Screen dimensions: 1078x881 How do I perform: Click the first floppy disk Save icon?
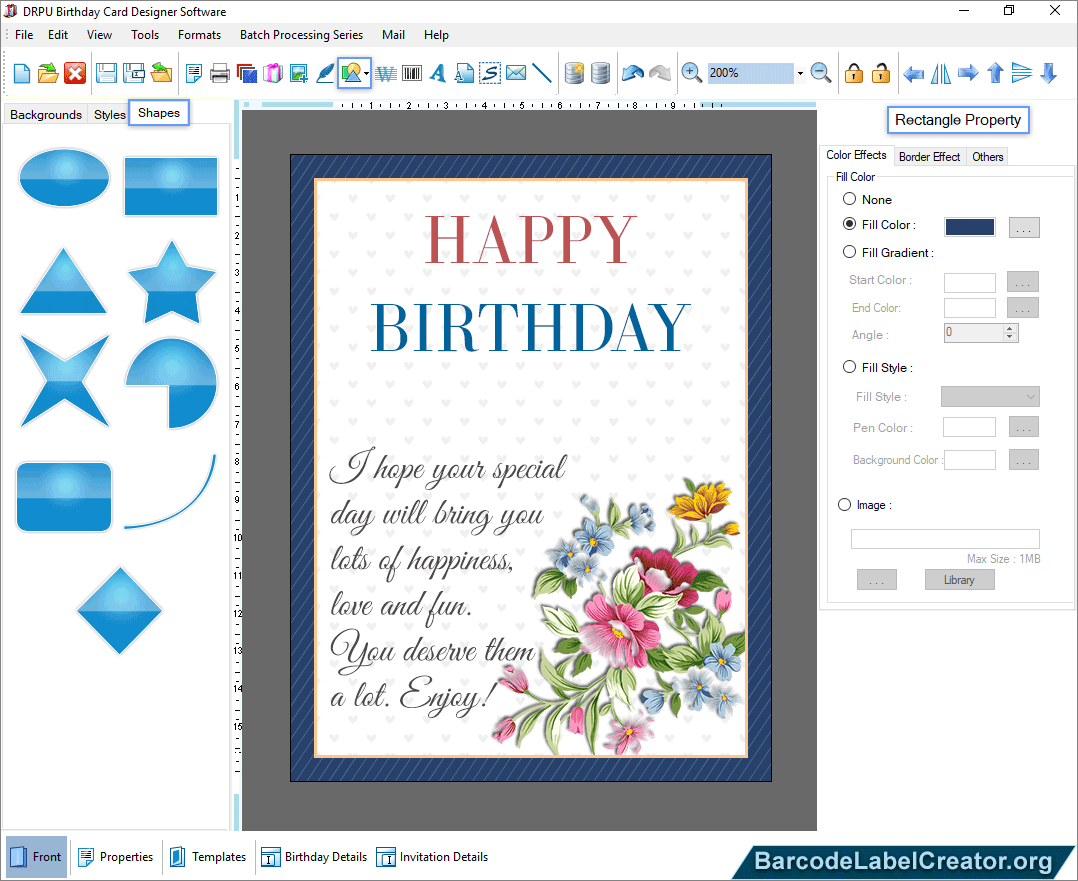point(106,73)
